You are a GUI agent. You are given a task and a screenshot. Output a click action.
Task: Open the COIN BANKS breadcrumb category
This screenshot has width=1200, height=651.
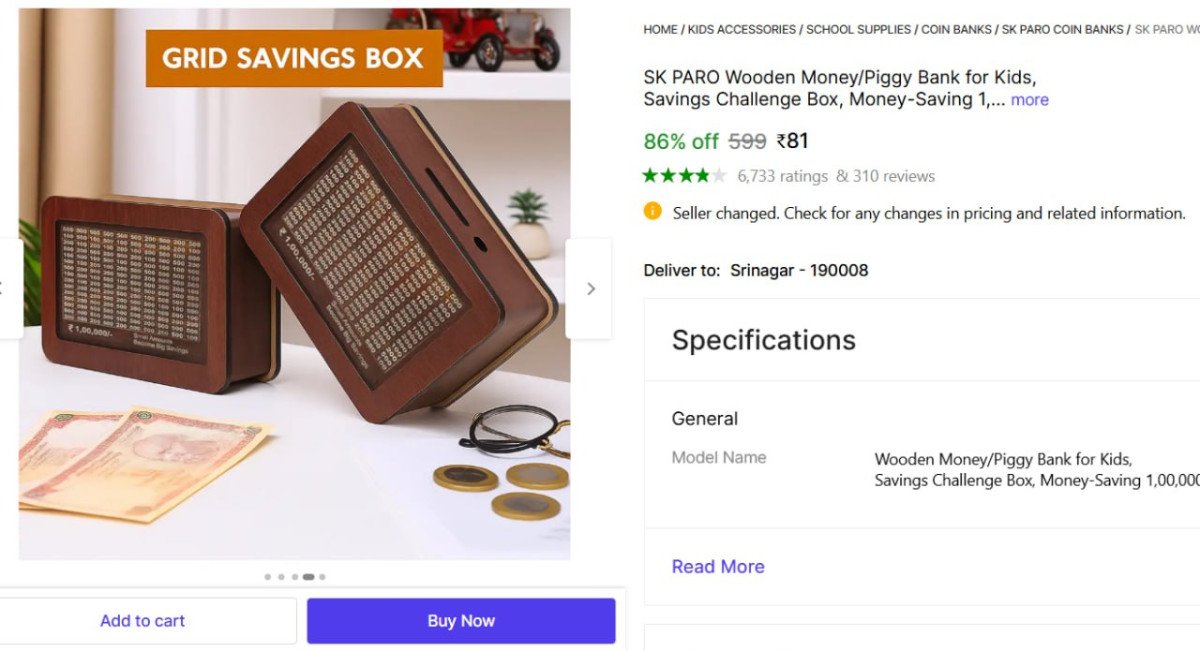pos(956,30)
